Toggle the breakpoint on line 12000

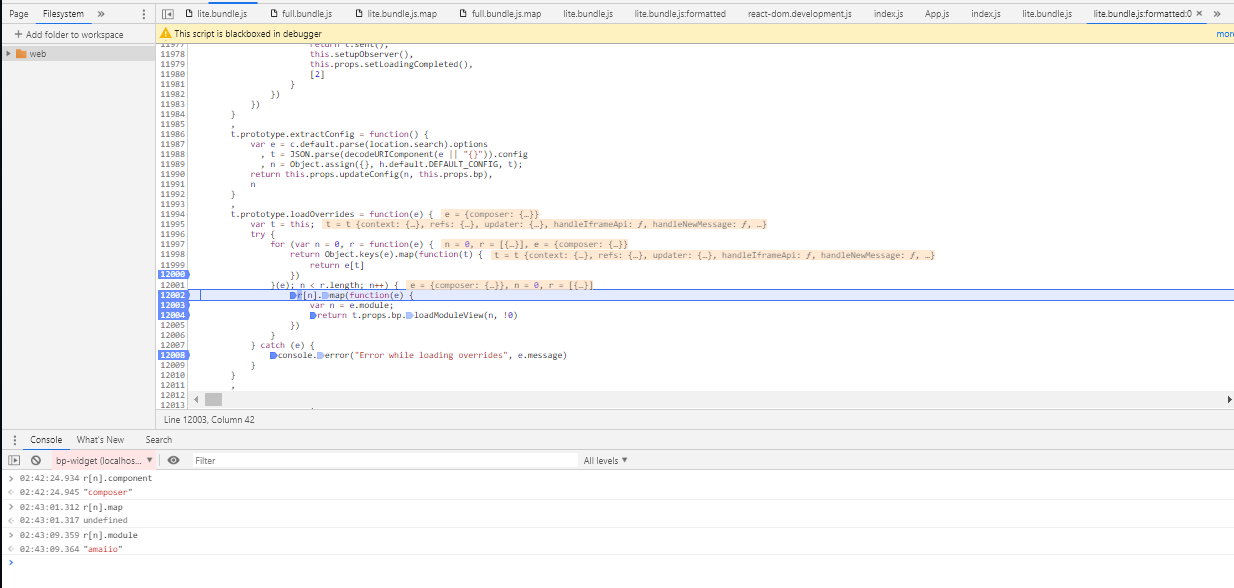click(x=172, y=274)
